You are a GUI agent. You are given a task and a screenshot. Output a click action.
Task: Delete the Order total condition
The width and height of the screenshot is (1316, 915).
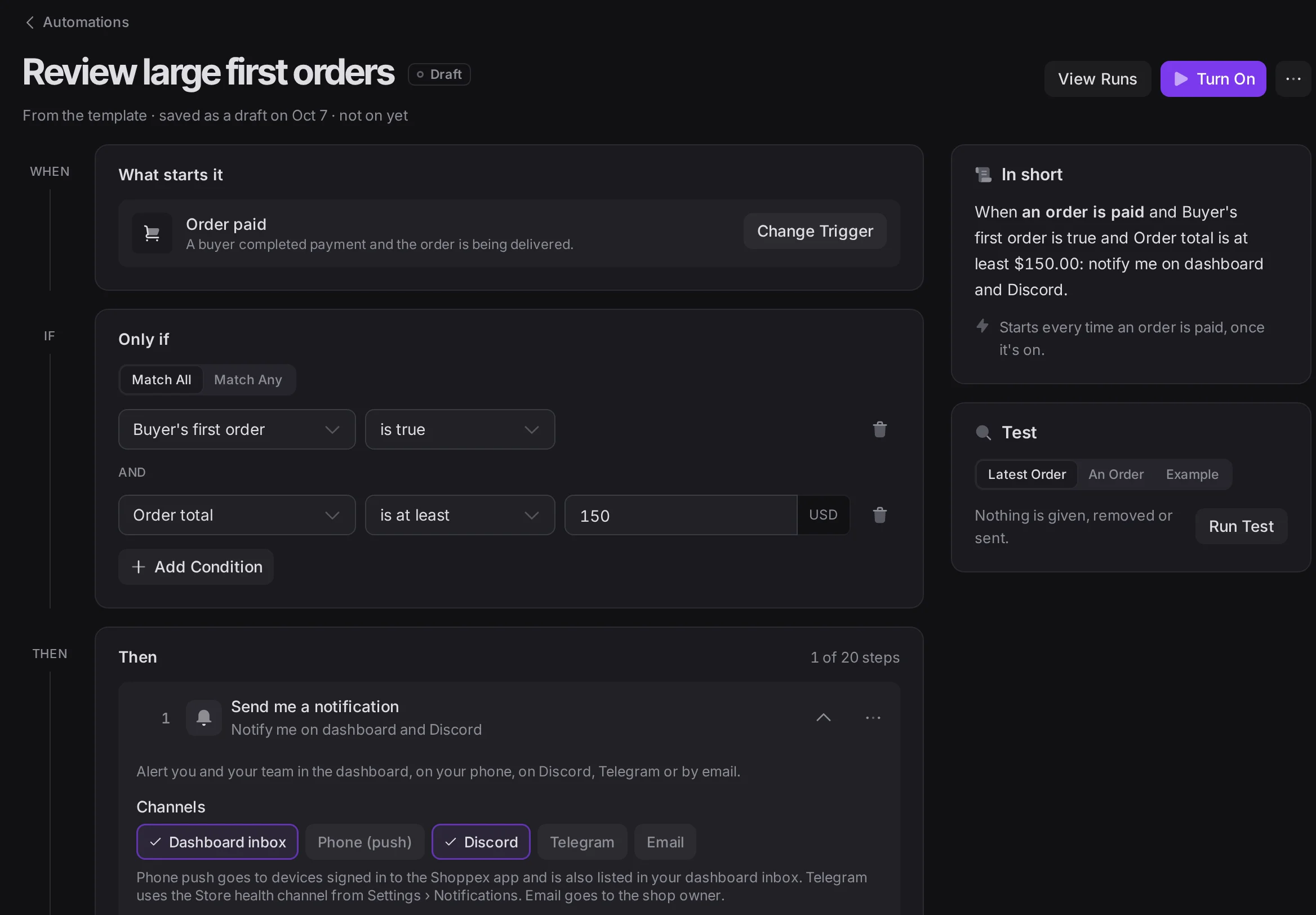879,515
